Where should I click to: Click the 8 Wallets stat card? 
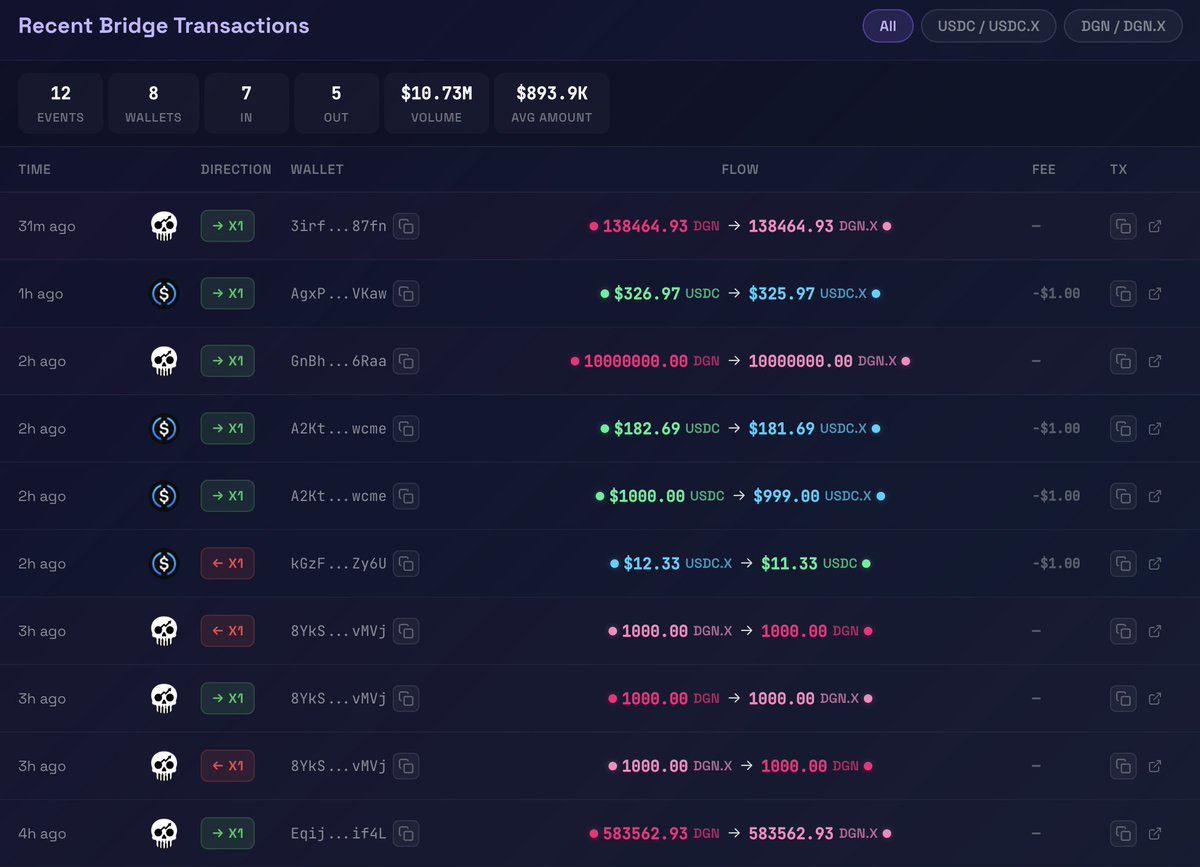[x=153, y=103]
